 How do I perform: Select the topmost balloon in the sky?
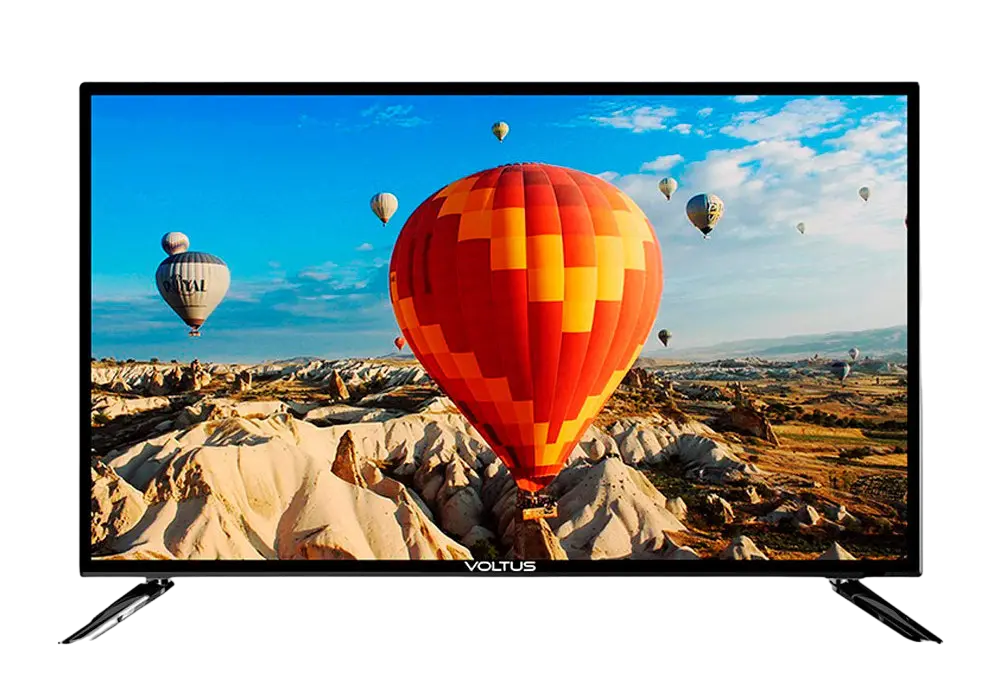tap(500, 130)
